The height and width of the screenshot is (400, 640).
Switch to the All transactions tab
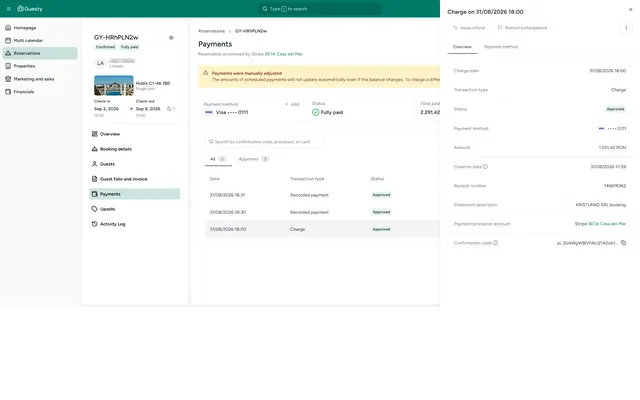coord(218,159)
